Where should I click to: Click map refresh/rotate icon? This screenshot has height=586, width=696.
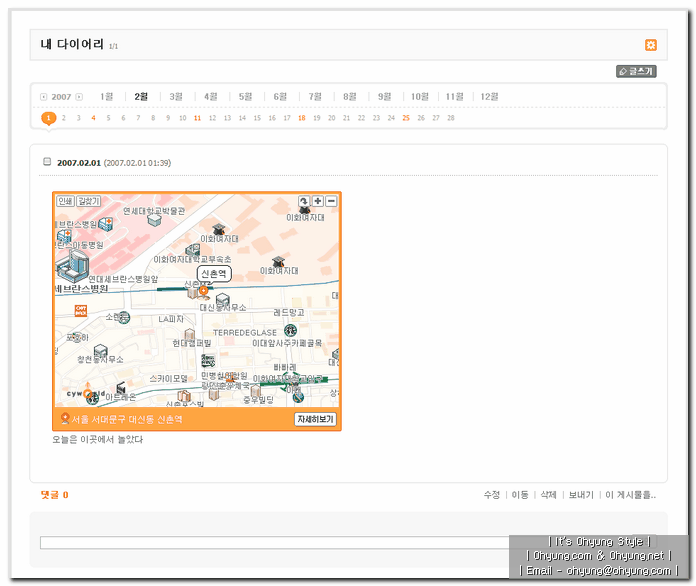304,201
